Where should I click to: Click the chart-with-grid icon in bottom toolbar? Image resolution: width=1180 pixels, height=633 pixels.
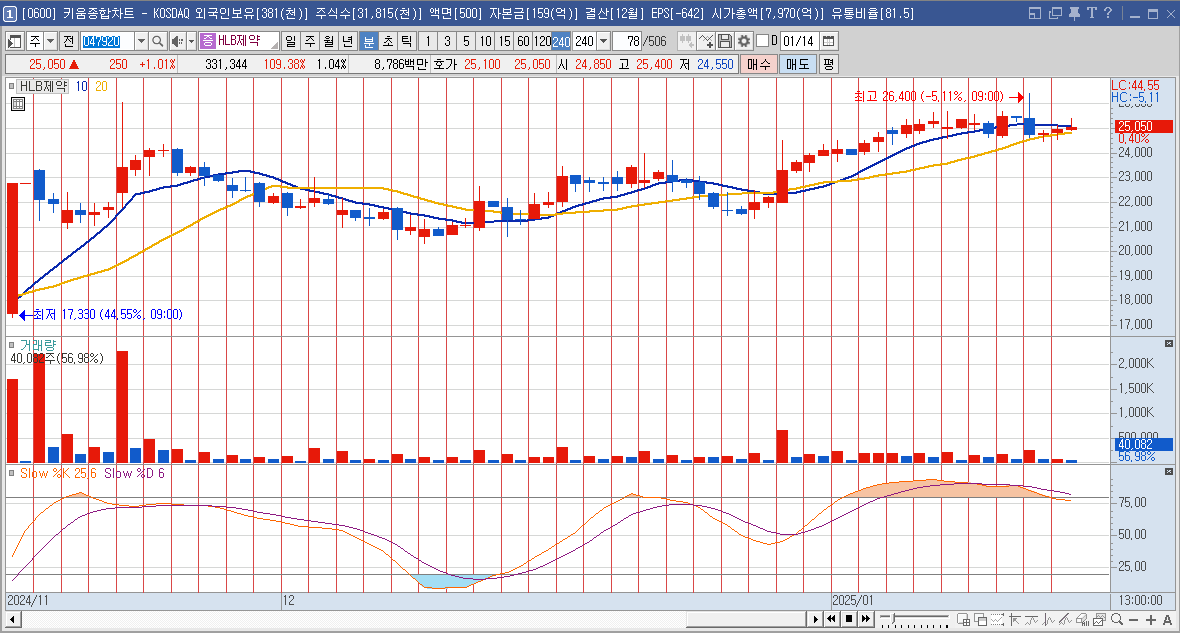pyautogui.click(x=963, y=619)
